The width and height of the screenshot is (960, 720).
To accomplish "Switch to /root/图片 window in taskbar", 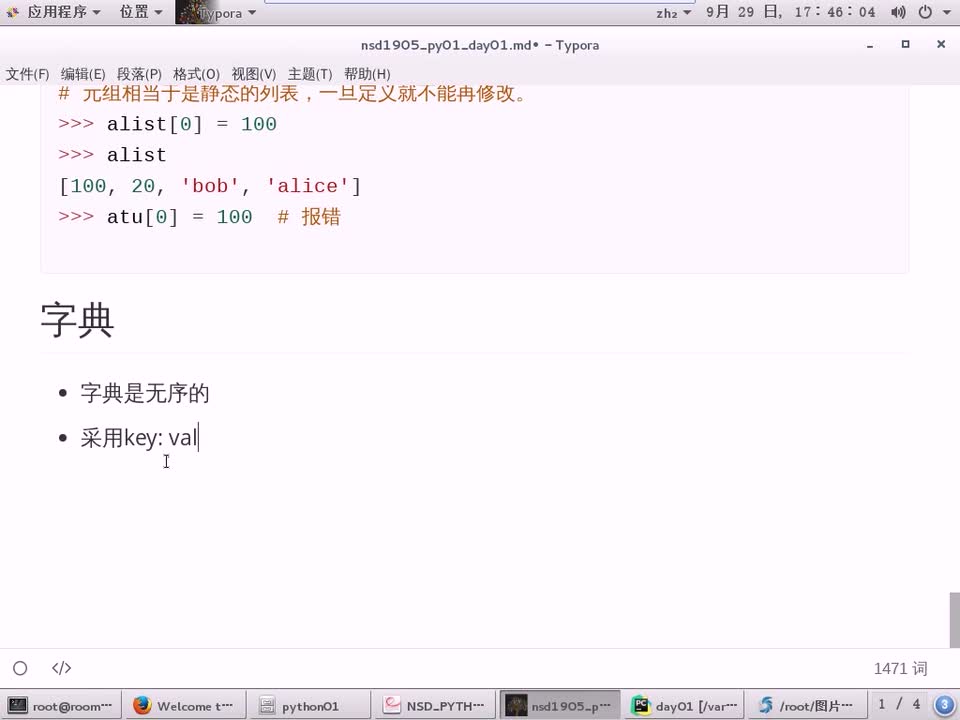I will [x=808, y=706].
